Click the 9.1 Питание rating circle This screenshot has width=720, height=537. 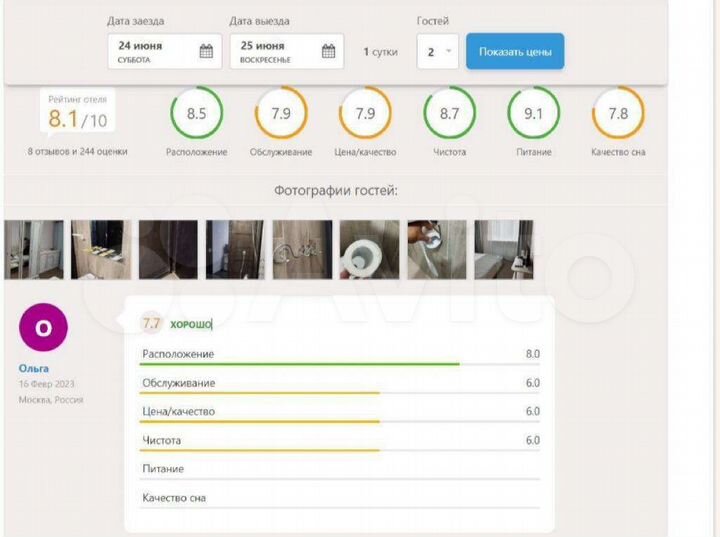pos(533,114)
